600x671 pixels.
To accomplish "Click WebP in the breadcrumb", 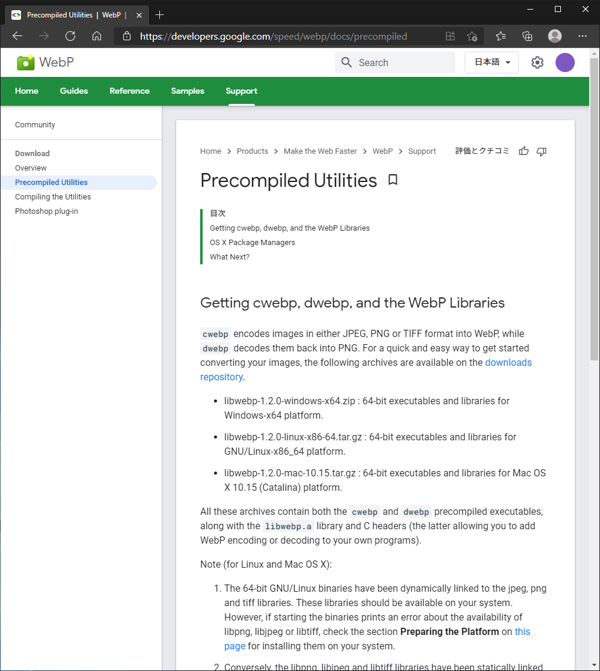I will point(383,151).
